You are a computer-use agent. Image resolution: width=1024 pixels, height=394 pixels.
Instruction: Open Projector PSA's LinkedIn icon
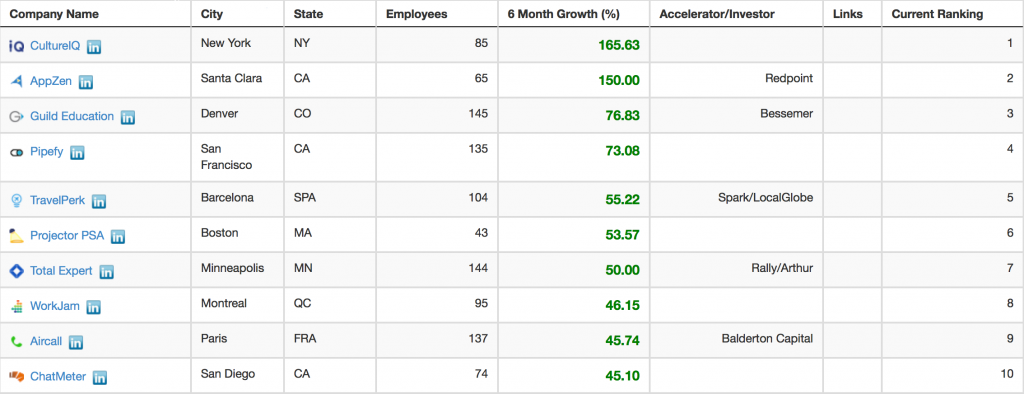[118, 237]
